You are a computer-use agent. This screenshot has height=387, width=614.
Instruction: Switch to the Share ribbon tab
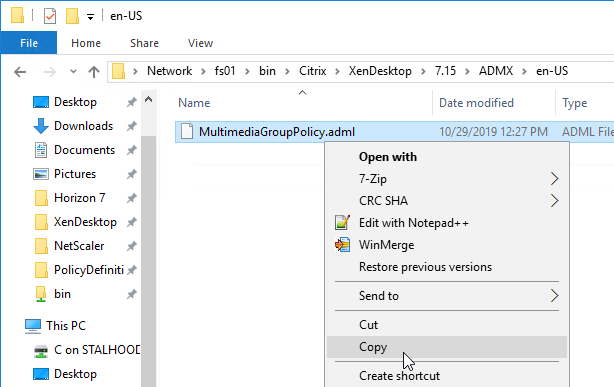144,43
